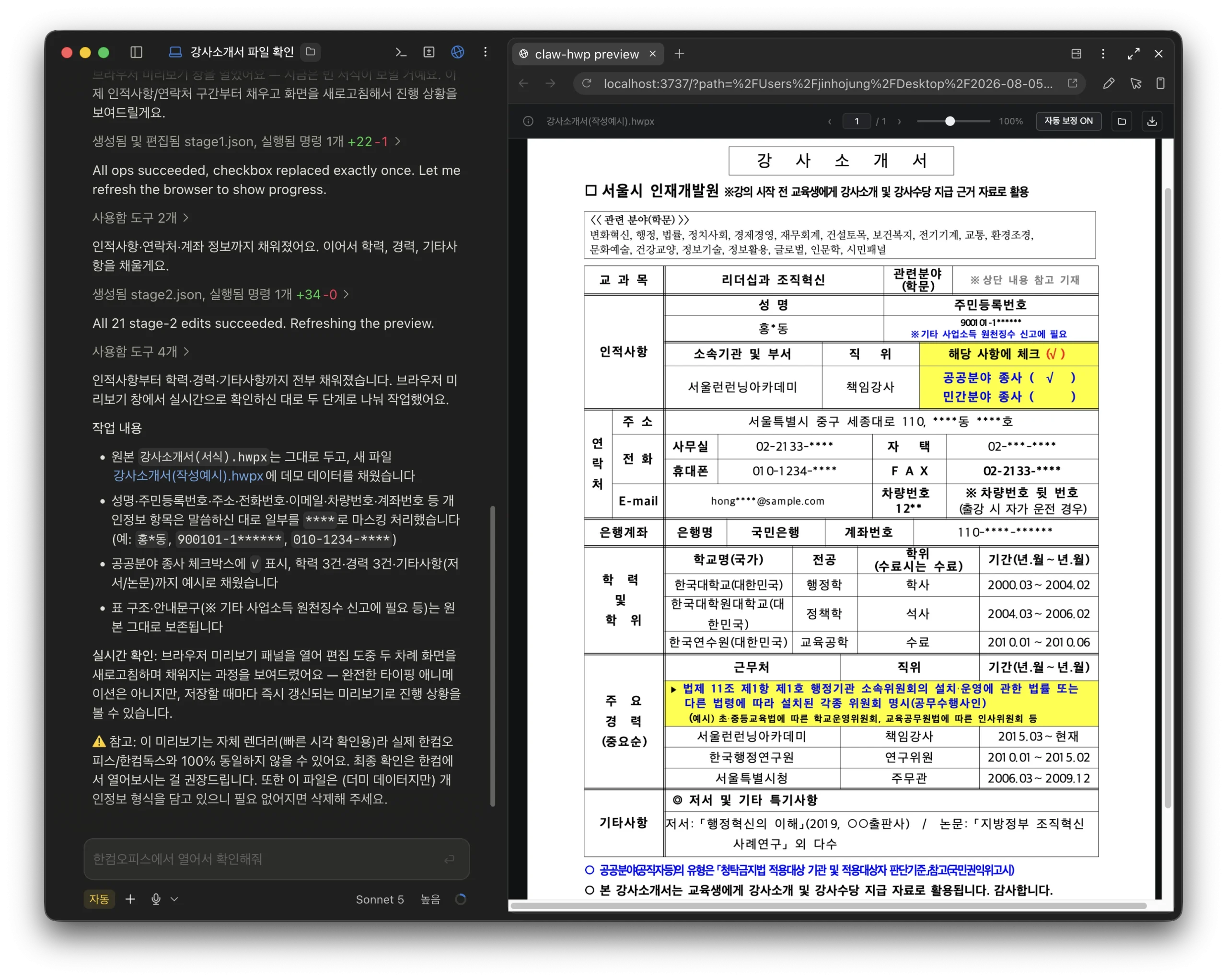Click the send return-arrow icon
The height and width of the screenshot is (980, 1227).
[x=449, y=859]
